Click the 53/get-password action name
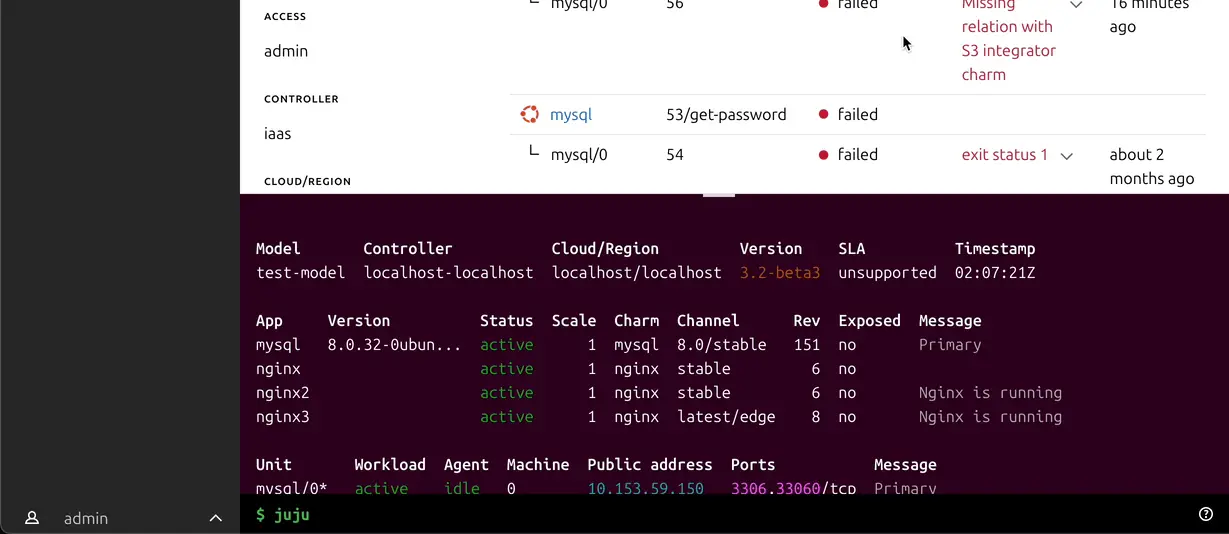The image size is (1229, 534). point(726,115)
